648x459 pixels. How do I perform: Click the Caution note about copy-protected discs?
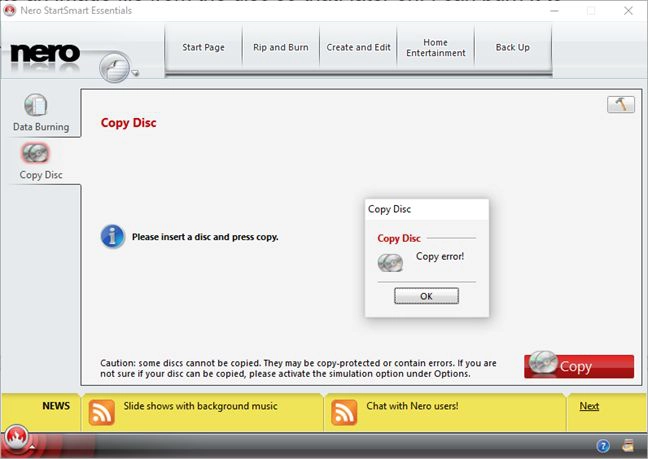click(298, 369)
